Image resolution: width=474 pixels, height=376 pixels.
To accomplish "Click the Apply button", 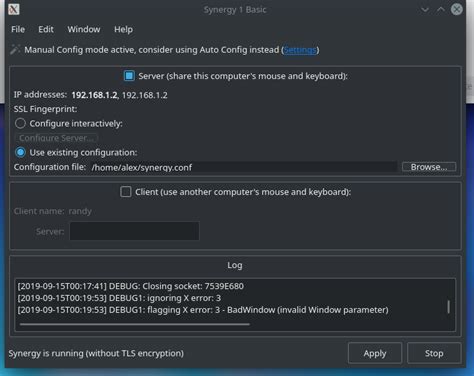I will (x=375, y=353).
